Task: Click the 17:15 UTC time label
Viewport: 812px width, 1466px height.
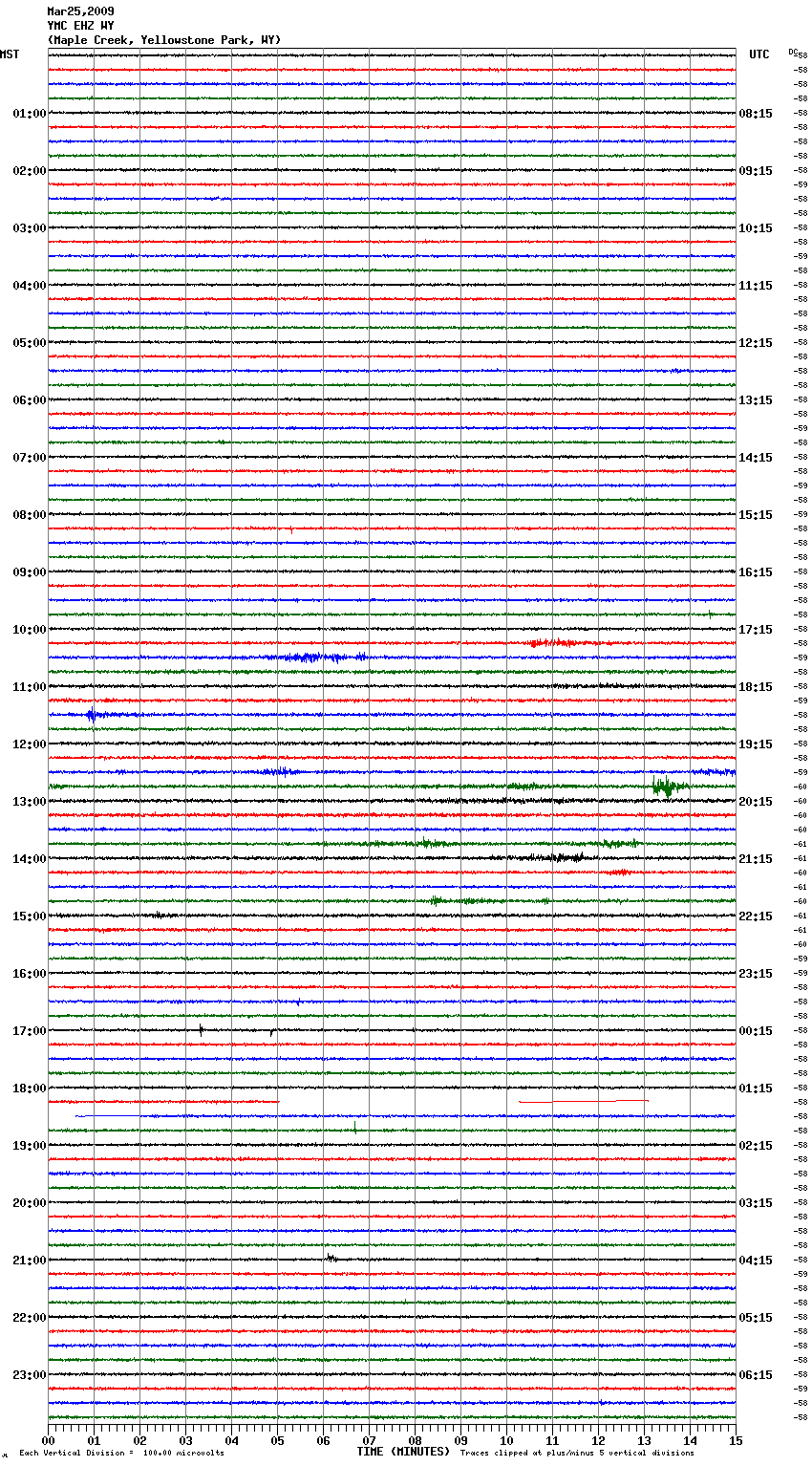Action: pyautogui.click(x=756, y=630)
